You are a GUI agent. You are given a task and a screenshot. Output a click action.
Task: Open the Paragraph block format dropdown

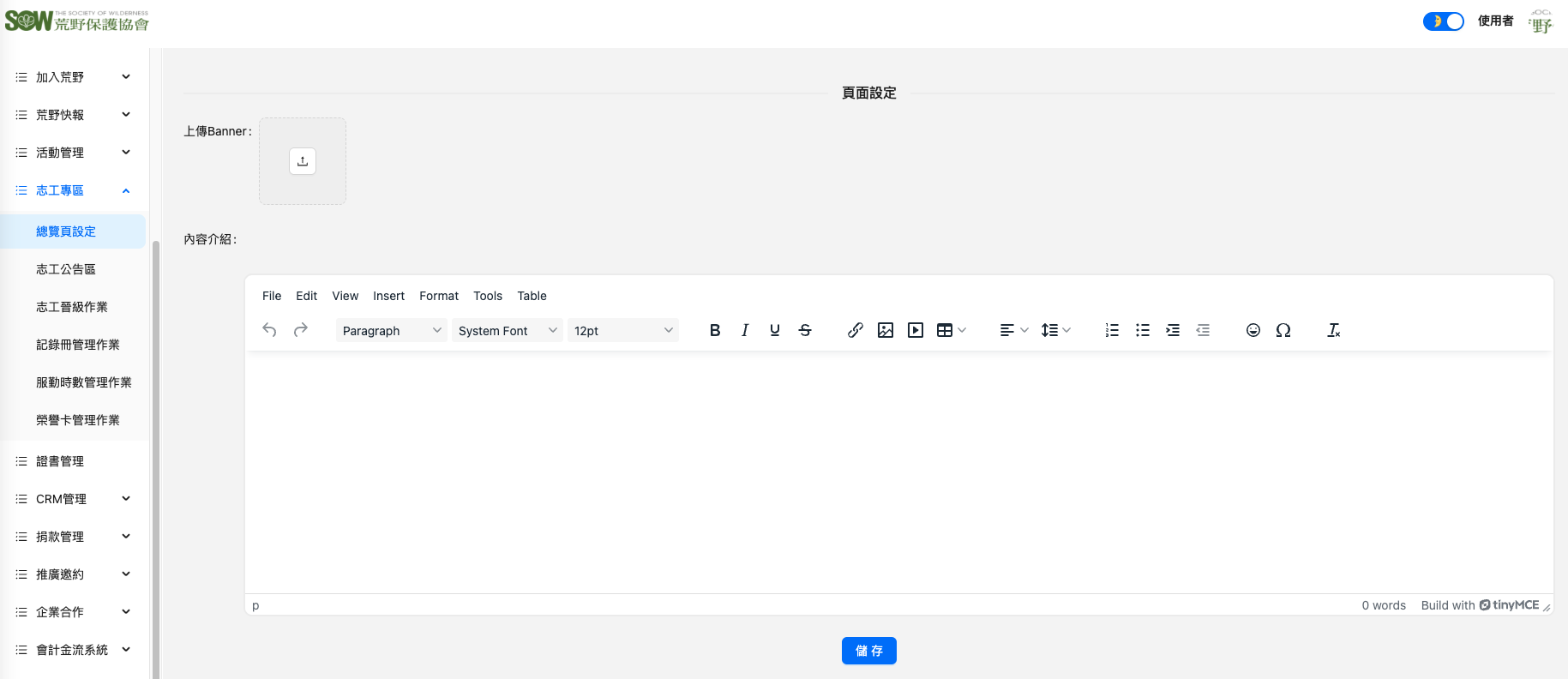pos(391,331)
